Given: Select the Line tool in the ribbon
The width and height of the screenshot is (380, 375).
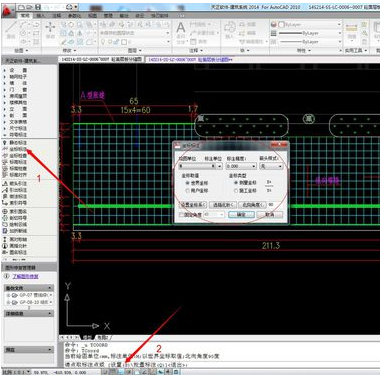Looking at the screenshot, I should [x=11, y=29].
